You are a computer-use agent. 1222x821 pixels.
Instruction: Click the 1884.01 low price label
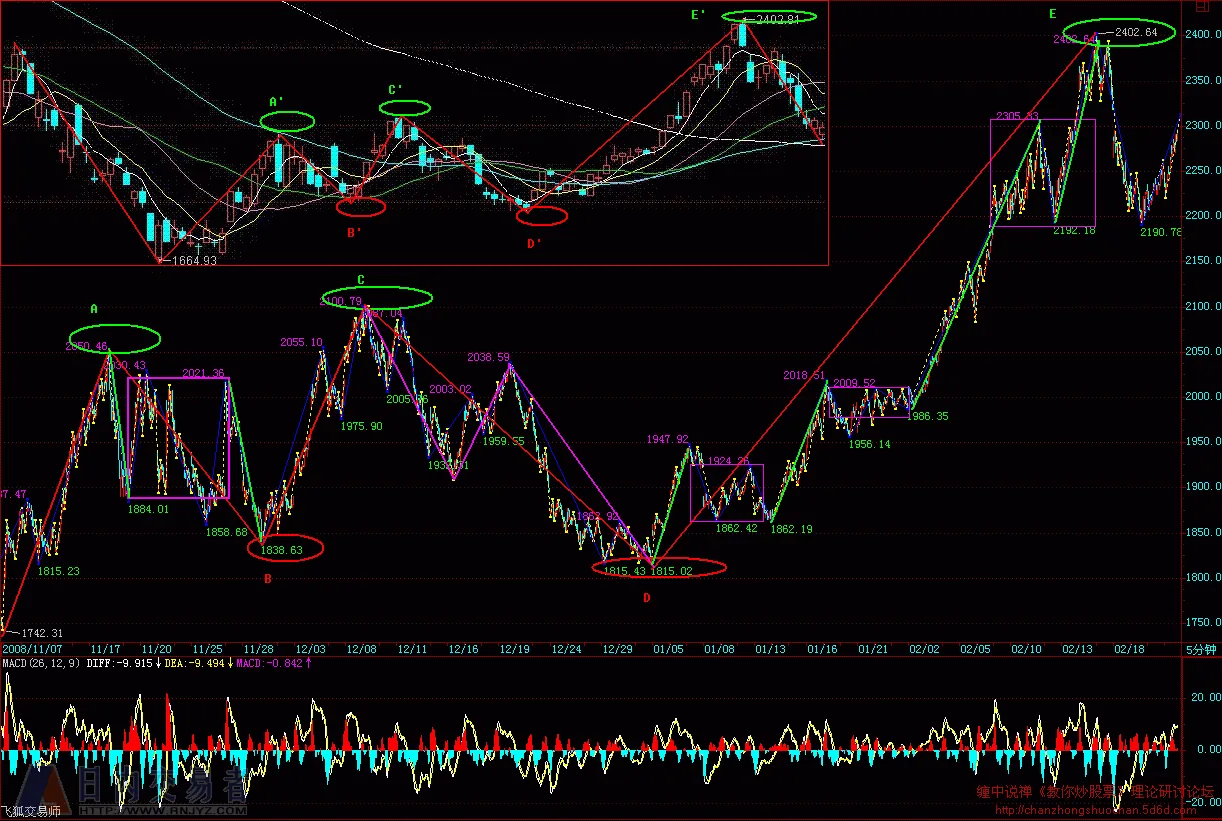click(x=148, y=509)
